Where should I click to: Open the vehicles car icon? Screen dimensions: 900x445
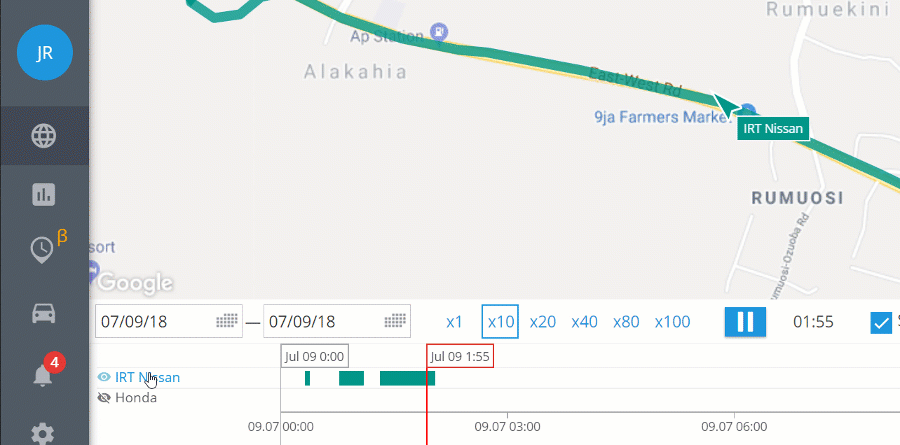[44, 313]
